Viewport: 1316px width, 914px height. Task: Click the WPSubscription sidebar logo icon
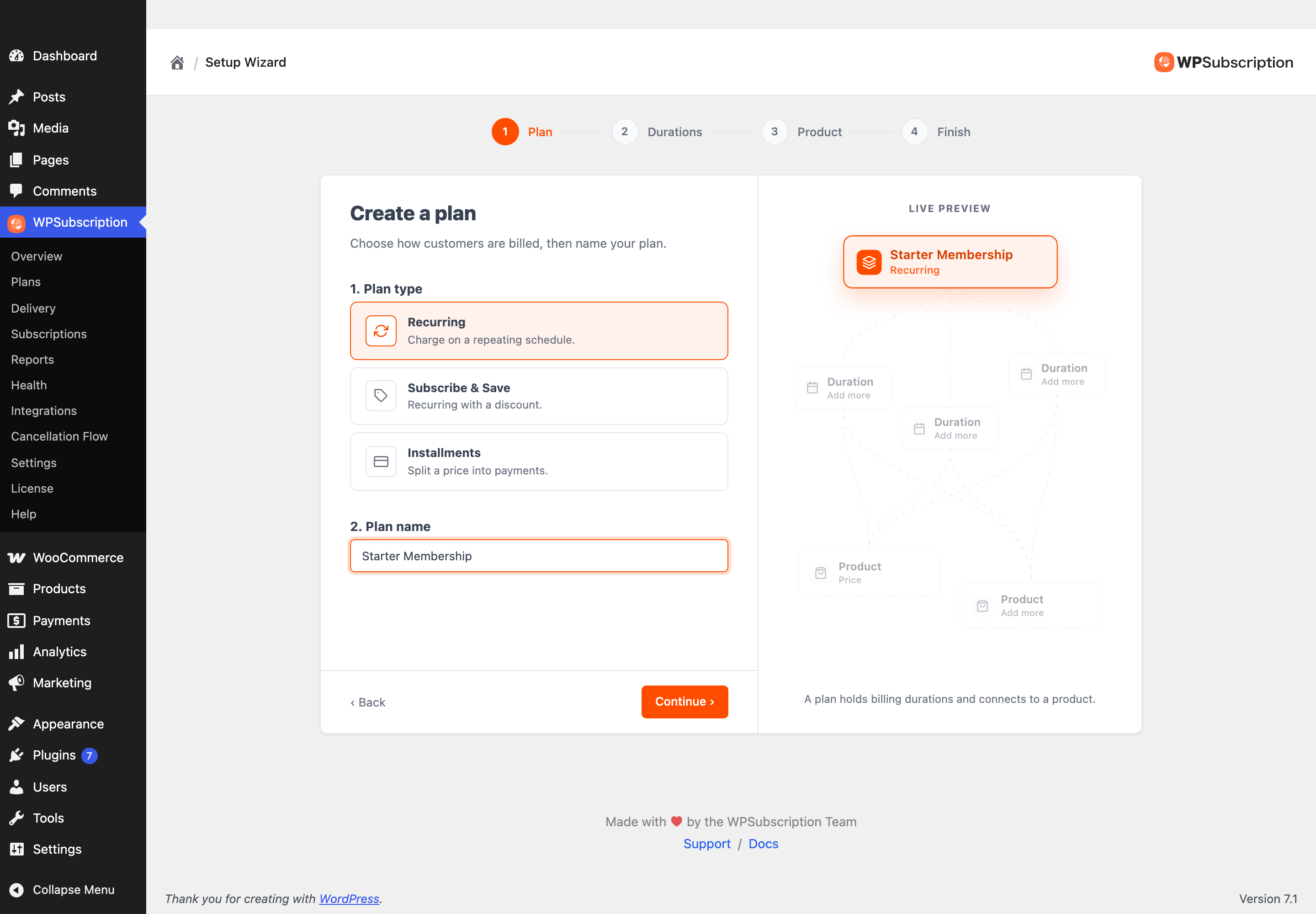click(16, 223)
